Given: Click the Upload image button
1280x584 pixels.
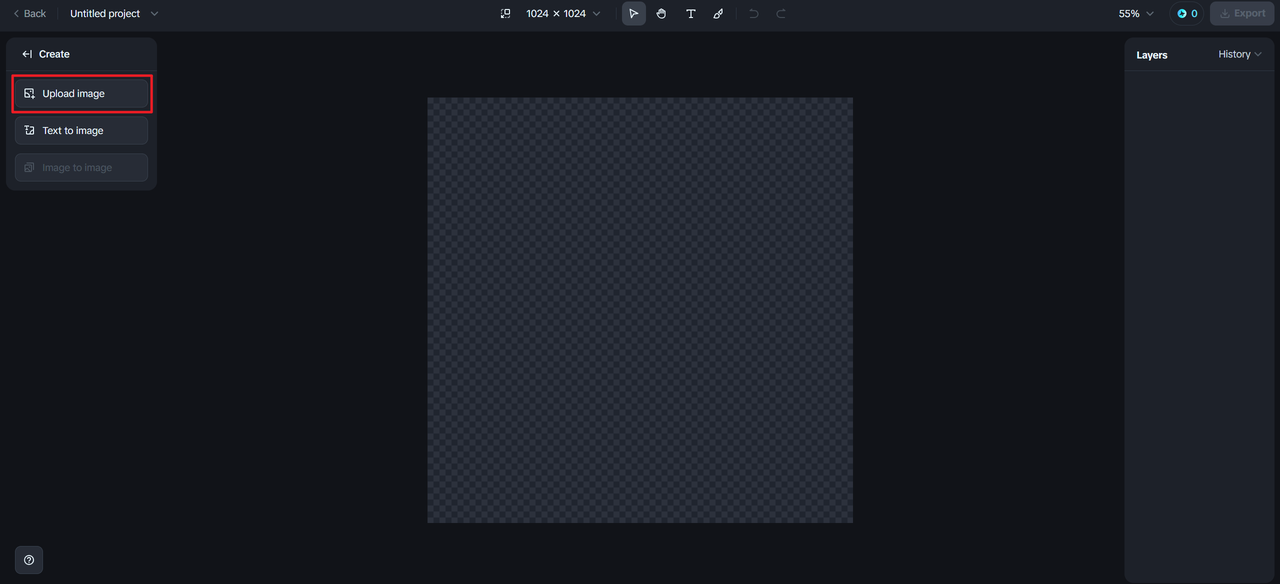Looking at the screenshot, I should click(81, 93).
